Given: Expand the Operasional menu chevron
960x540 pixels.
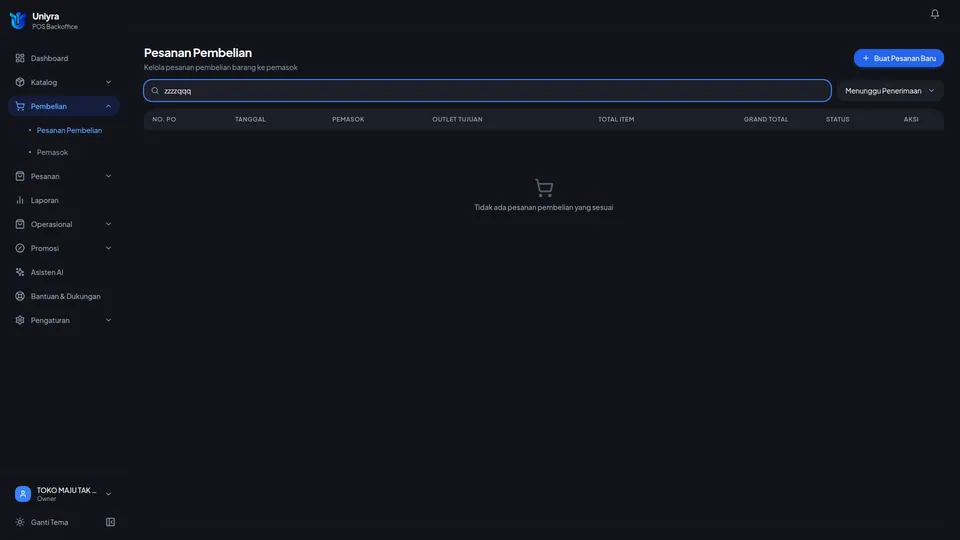Looking at the screenshot, I should 108,224.
